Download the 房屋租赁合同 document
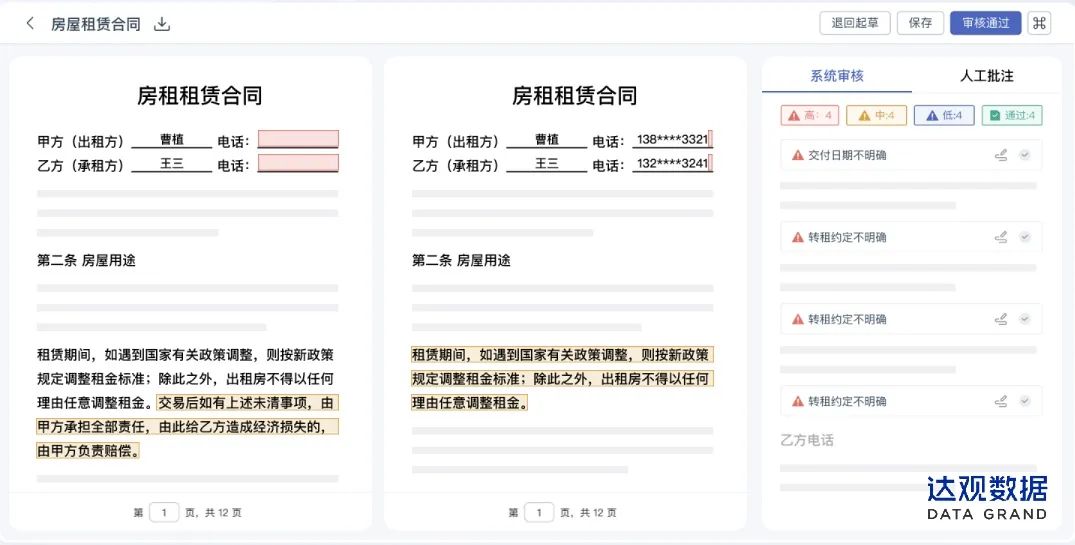The height and width of the screenshot is (545, 1075). [162, 24]
